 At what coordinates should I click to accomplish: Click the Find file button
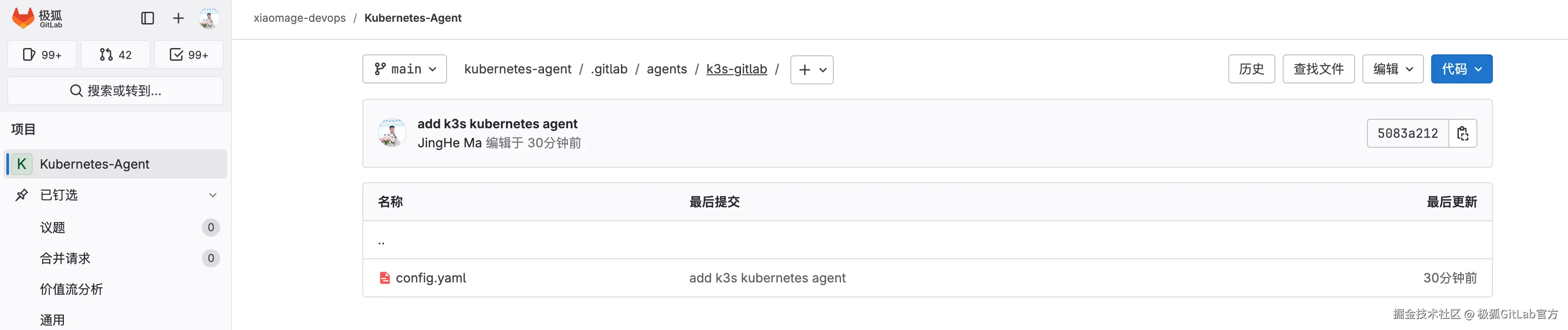click(x=1318, y=69)
